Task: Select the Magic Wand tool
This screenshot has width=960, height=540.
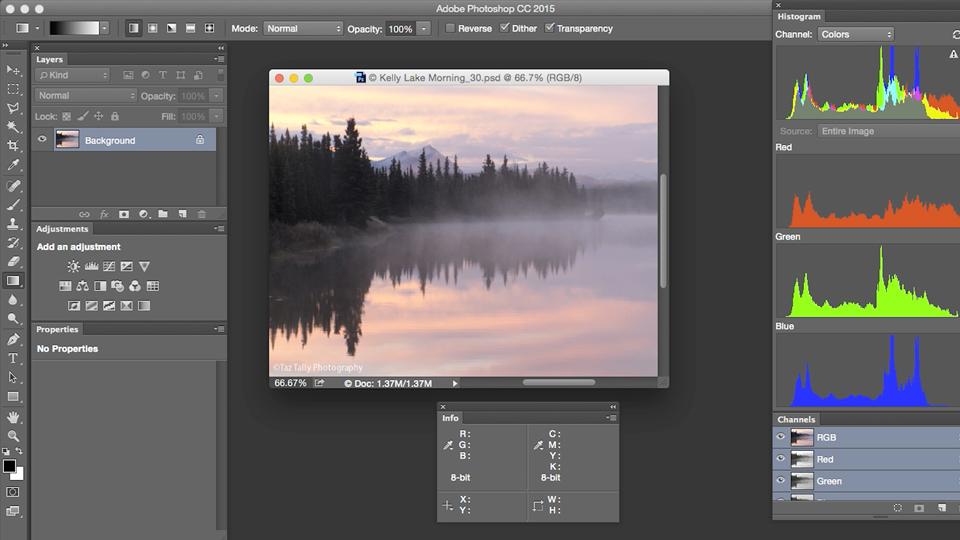Action: coord(13,127)
